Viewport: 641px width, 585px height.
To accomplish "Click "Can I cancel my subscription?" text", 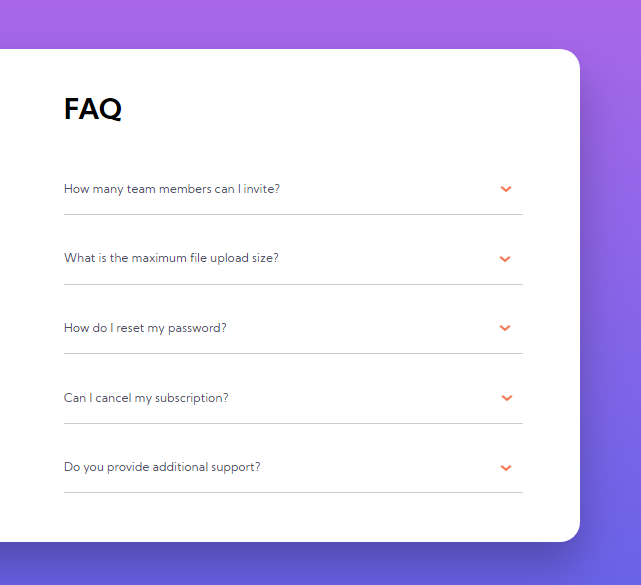I will pos(146,398).
